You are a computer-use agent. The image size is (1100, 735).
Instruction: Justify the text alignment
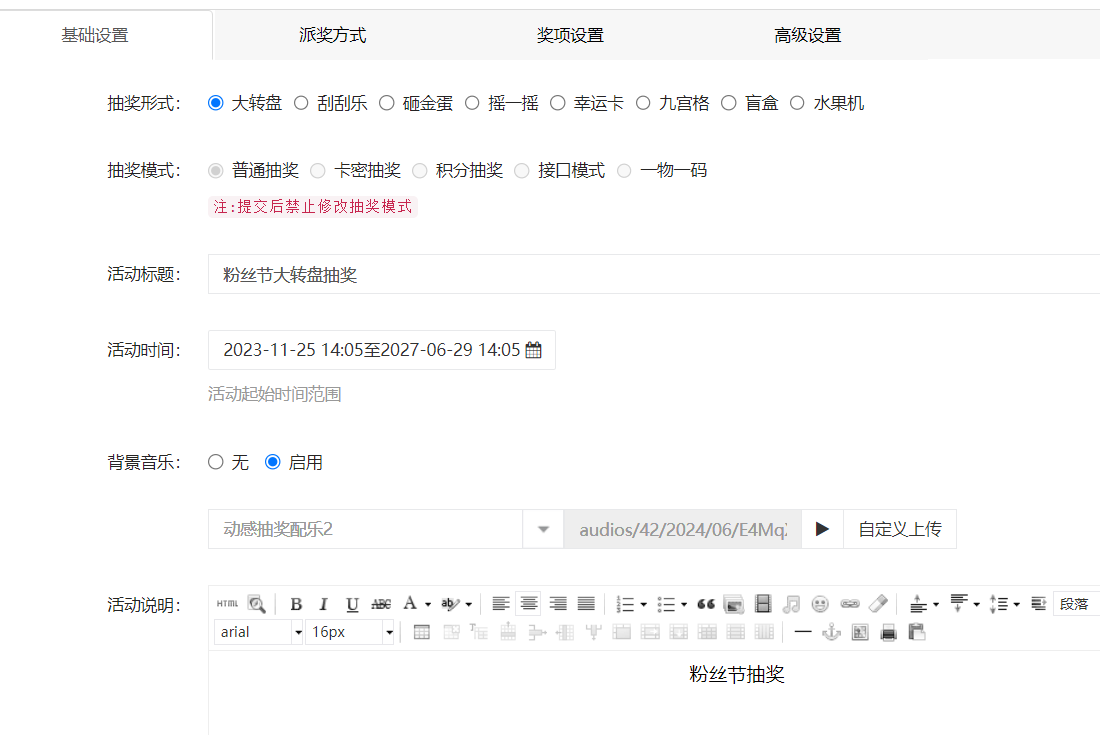coord(586,604)
